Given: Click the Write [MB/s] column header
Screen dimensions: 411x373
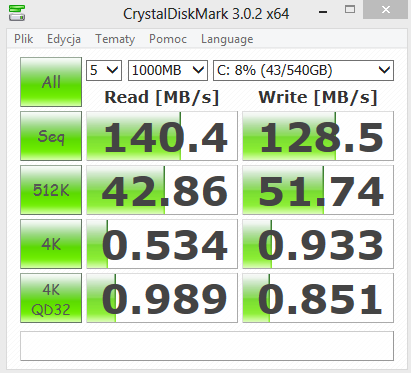Looking at the screenshot, I should tap(318, 97).
